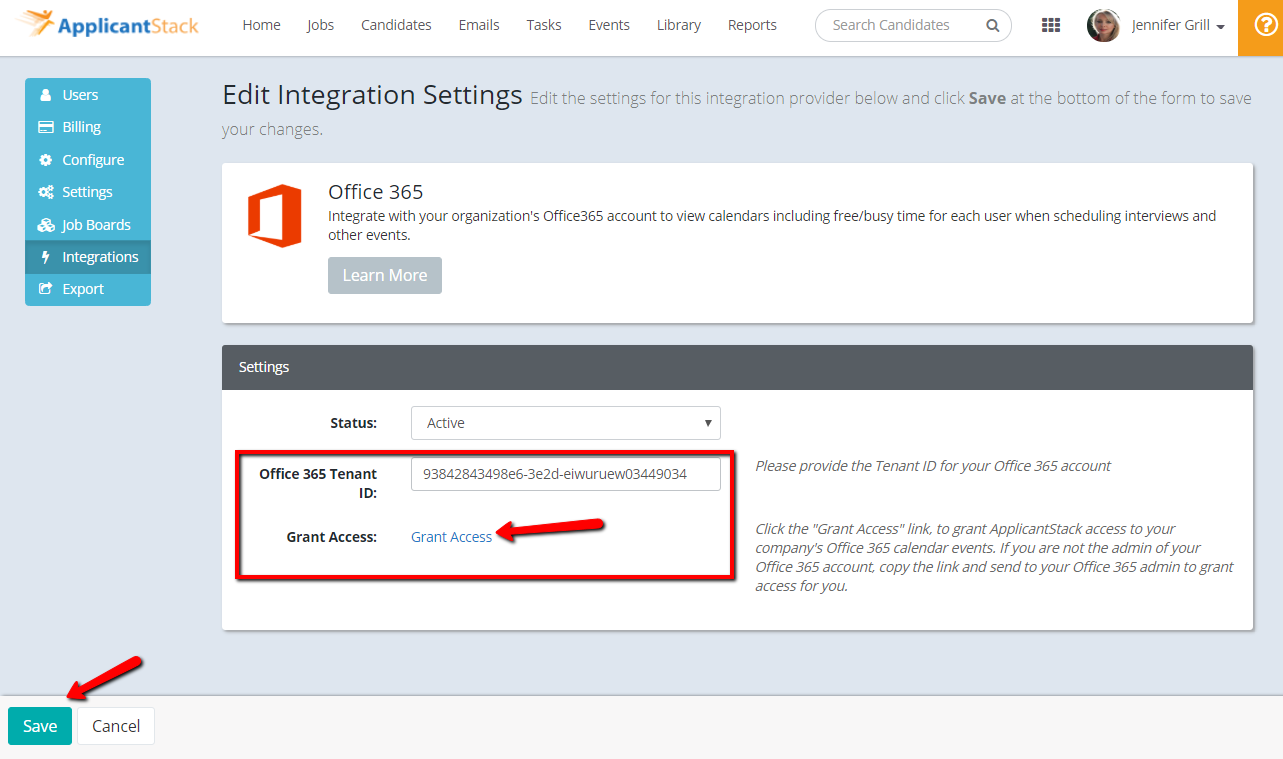Click the Settings gears icon in sidebar
The width and height of the screenshot is (1283, 759).
tap(45, 192)
